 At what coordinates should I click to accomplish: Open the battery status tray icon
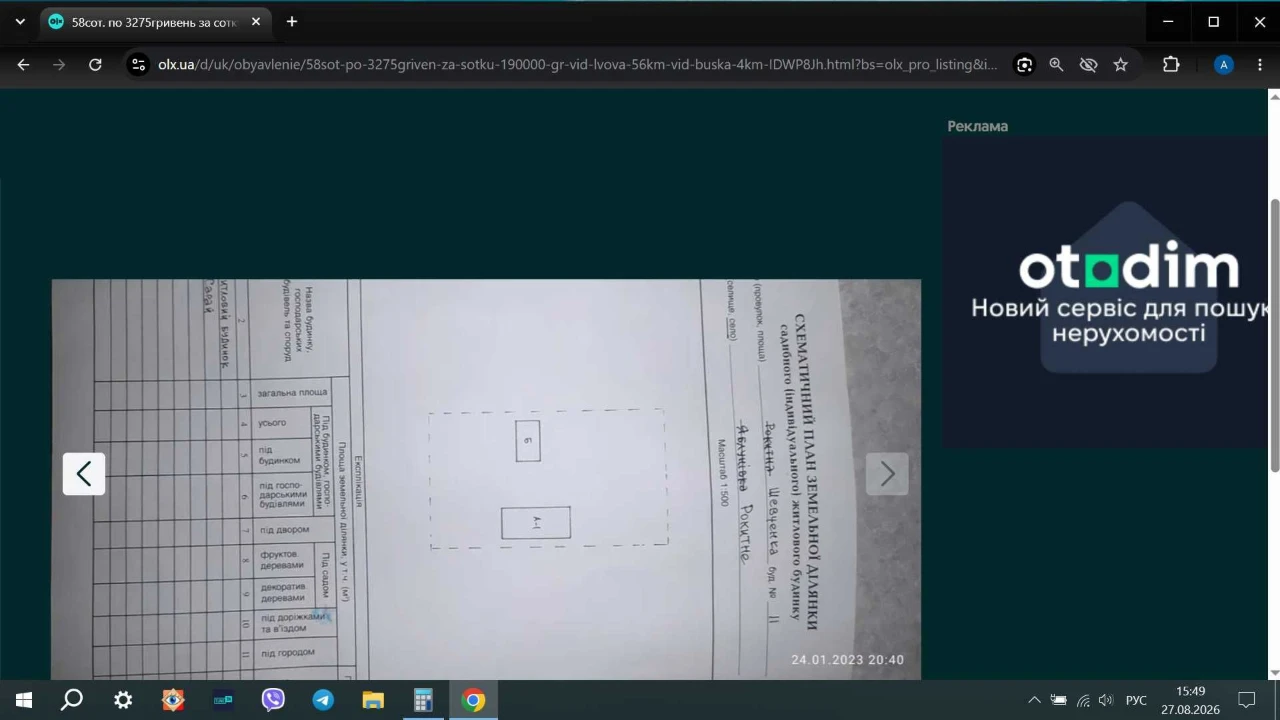click(1059, 700)
